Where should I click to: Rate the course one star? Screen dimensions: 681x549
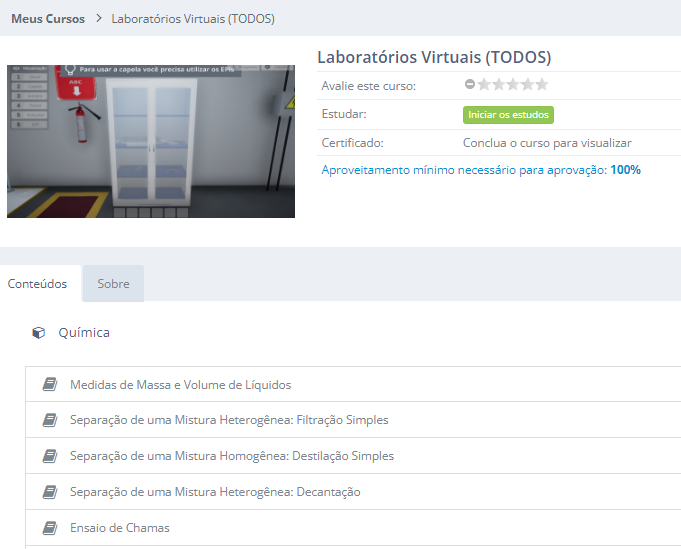click(484, 84)
